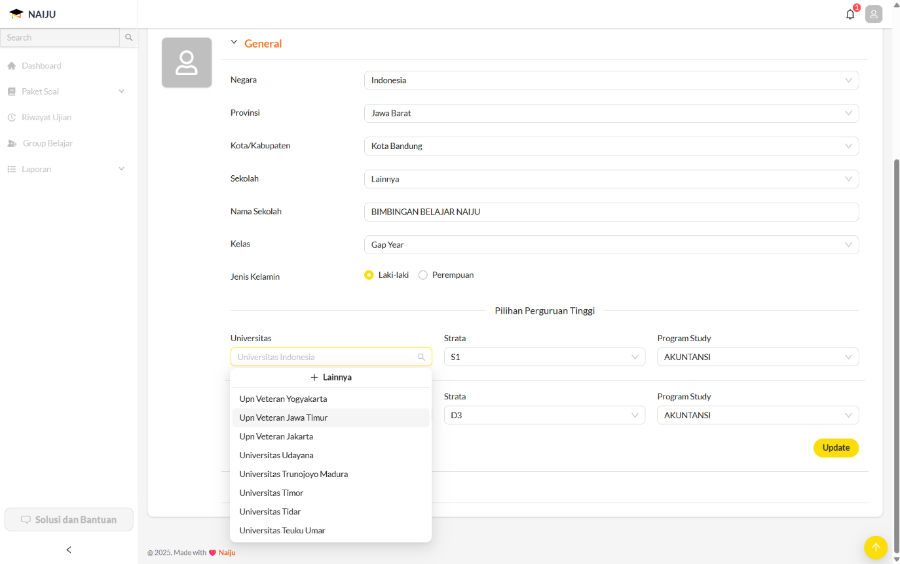Click the Dashboard home icon

point(11,65)
